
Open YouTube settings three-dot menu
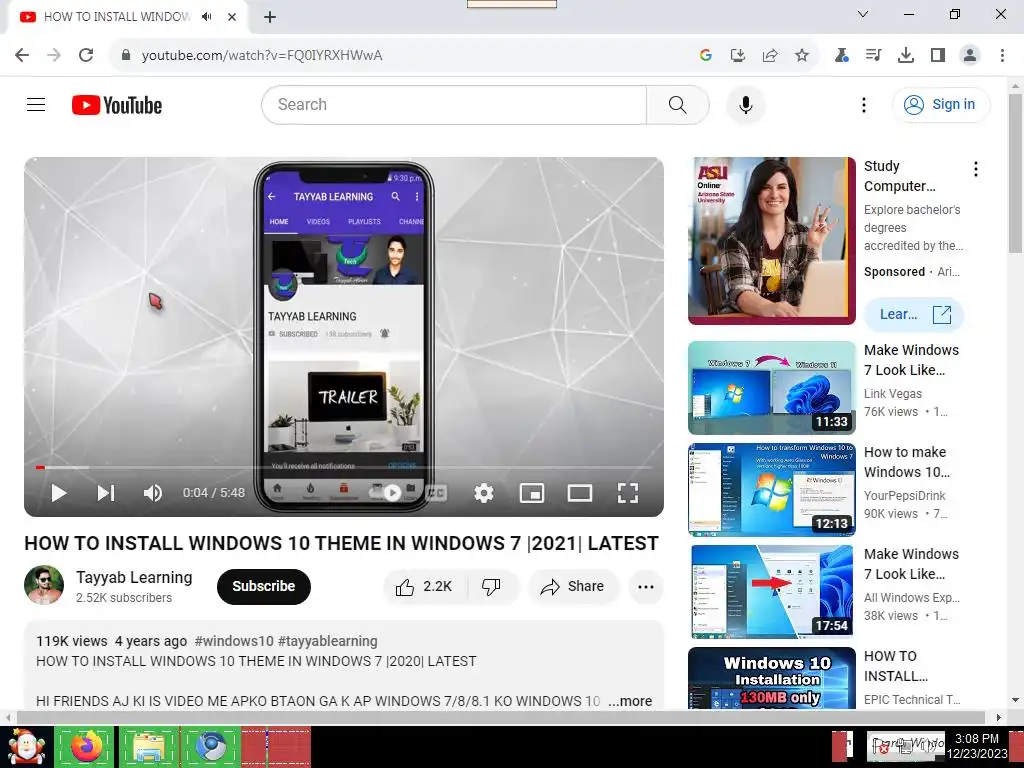tap(863, 104)
